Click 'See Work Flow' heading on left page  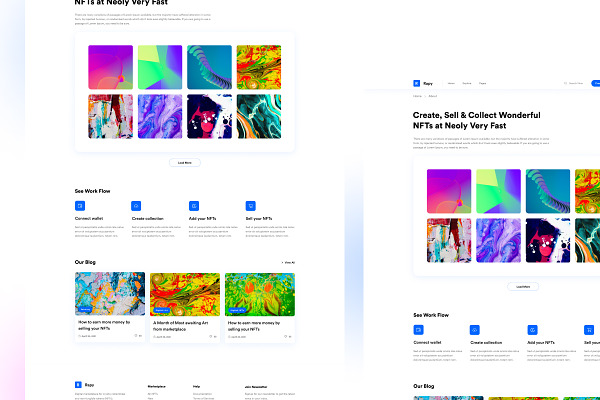pyautogui.click(x=92, y=191)
